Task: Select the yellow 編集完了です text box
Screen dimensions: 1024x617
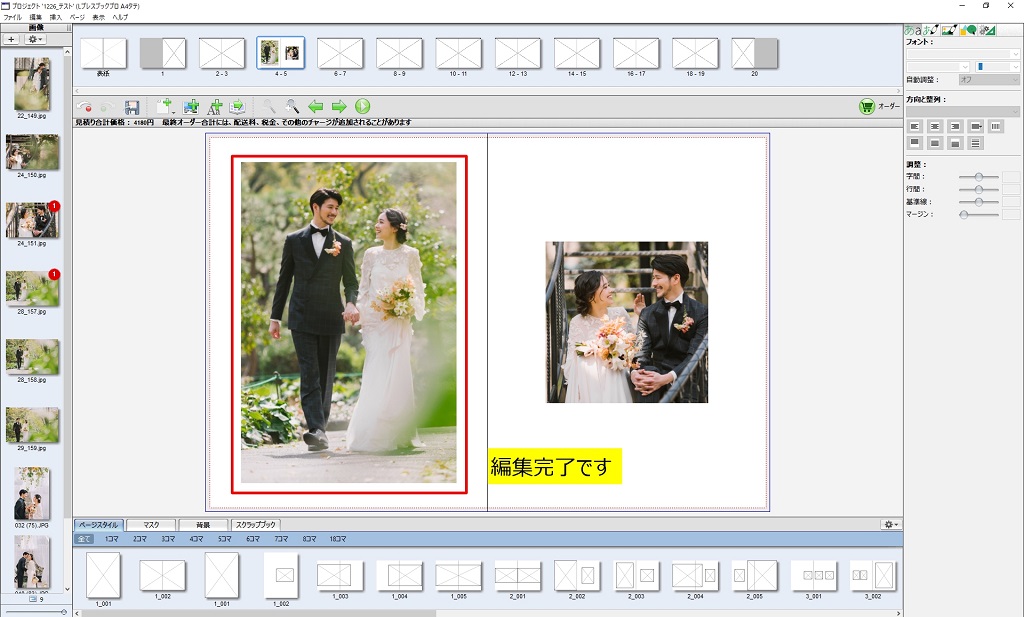Action: pos(555,466)
